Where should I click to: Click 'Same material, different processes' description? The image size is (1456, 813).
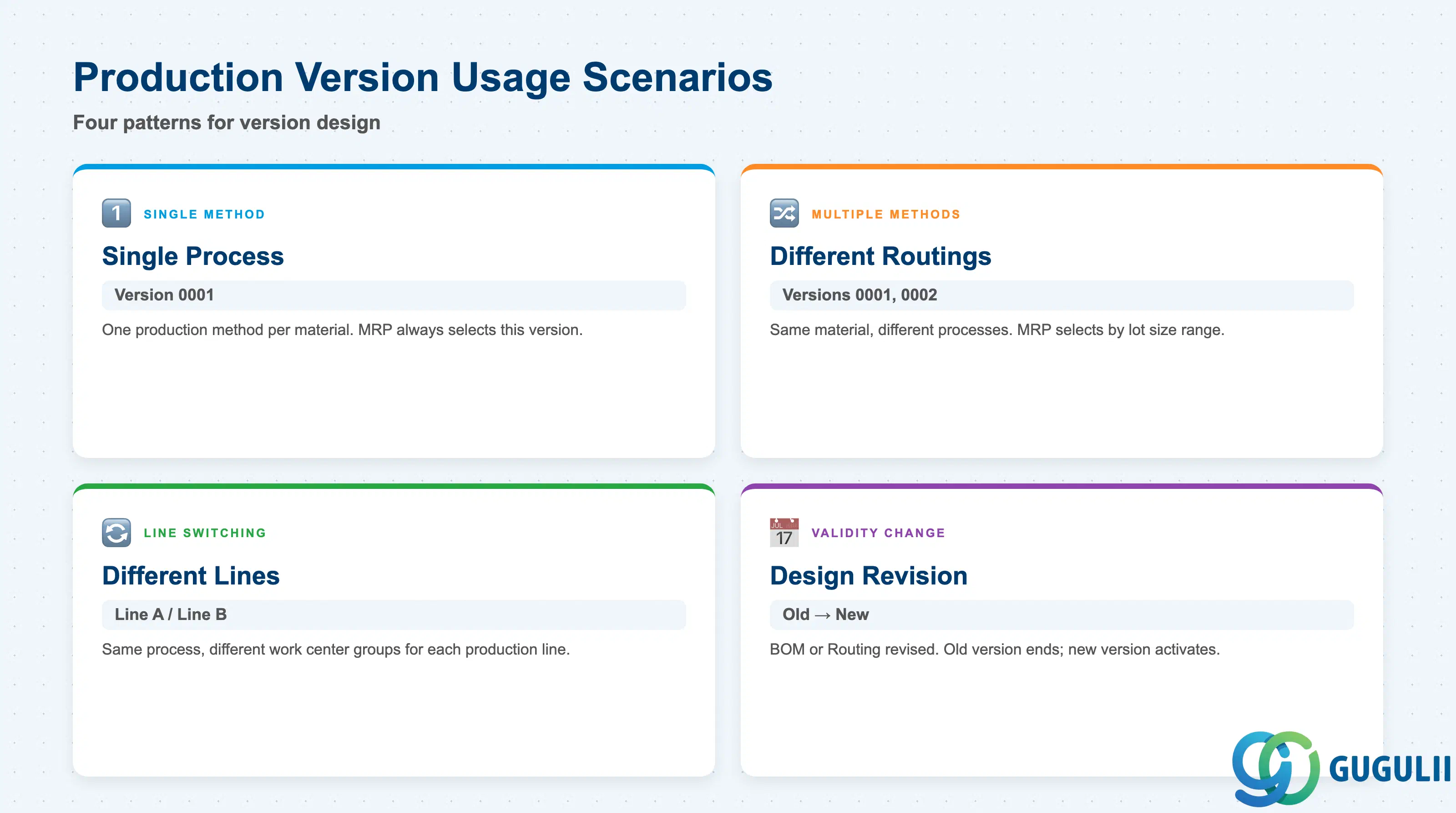[997, 330]
